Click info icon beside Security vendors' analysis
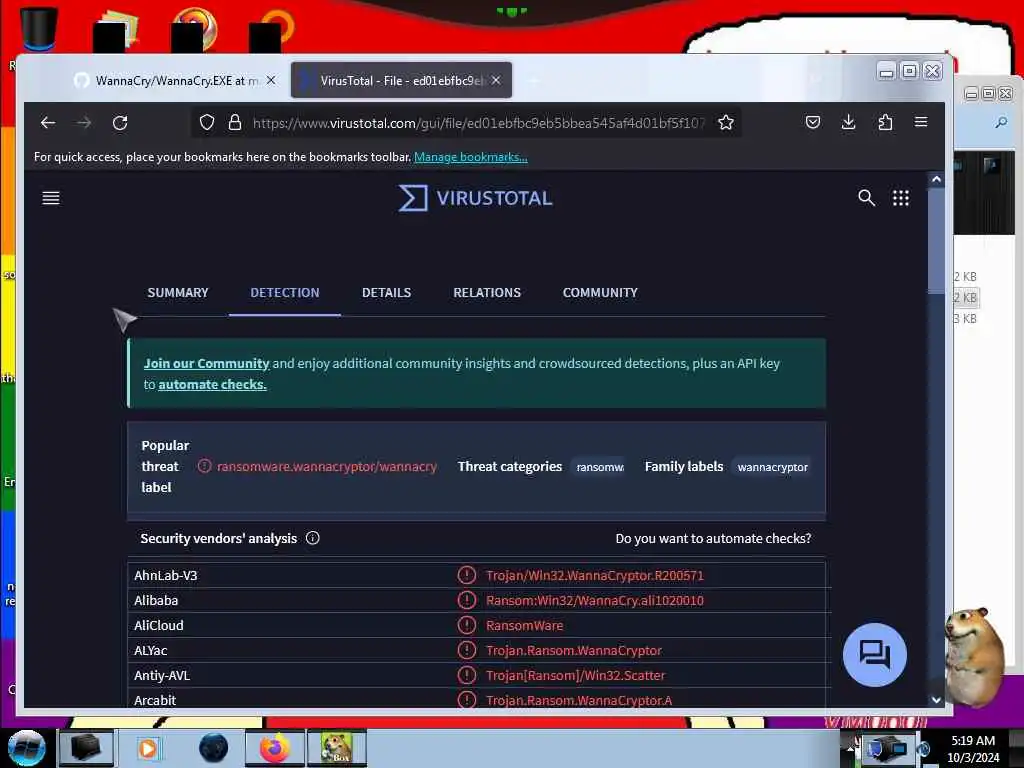1024x768 pixels. pos(313,538)
